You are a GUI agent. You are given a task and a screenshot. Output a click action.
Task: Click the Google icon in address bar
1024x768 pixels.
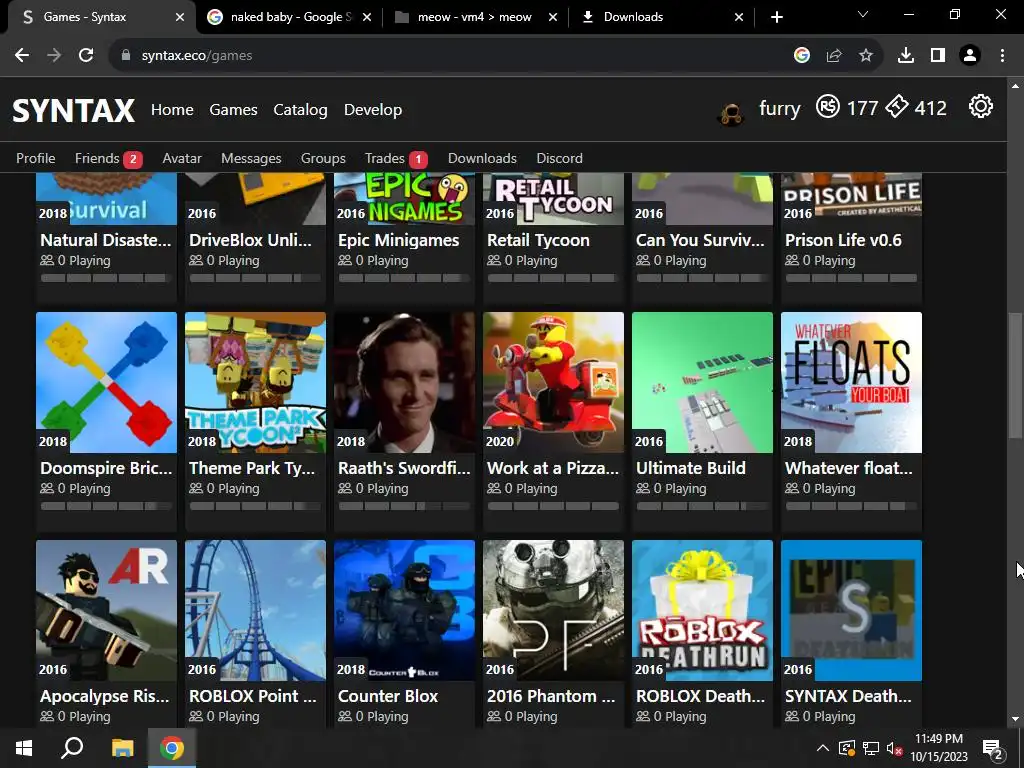tap(802, 56)
